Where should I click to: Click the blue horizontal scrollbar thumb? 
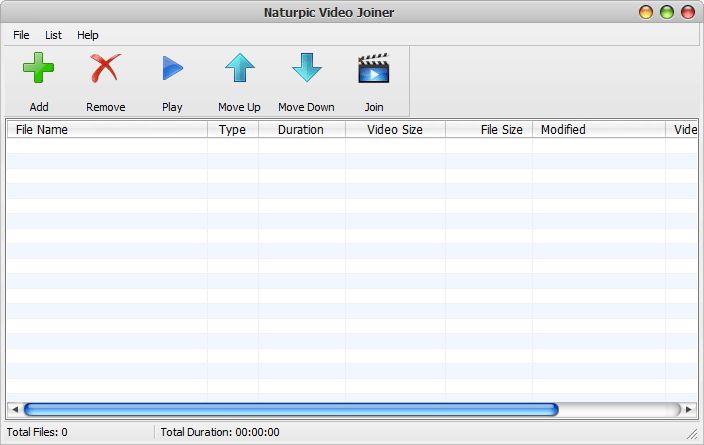[291, 410]
